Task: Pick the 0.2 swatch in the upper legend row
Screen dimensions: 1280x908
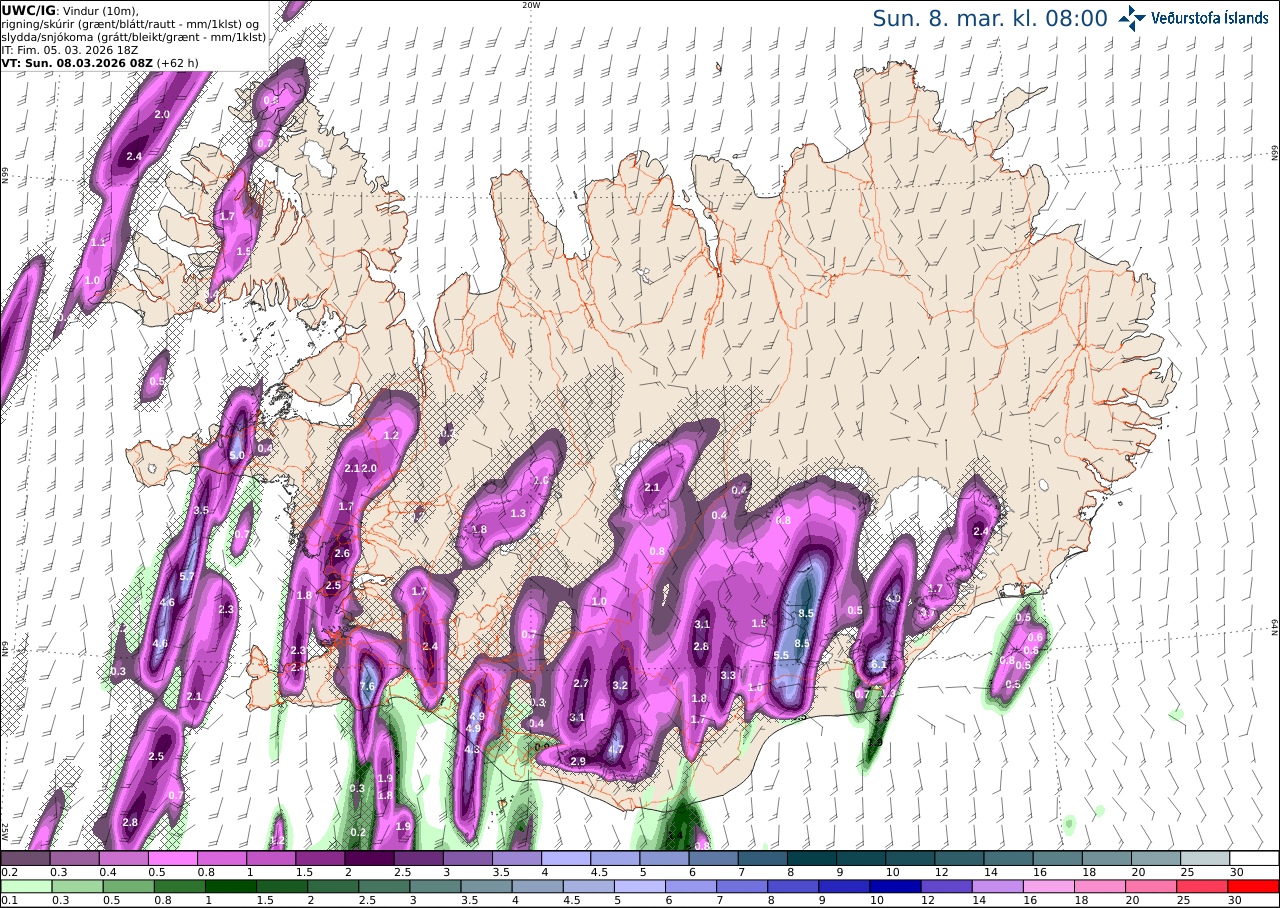Action: [25, 858]
